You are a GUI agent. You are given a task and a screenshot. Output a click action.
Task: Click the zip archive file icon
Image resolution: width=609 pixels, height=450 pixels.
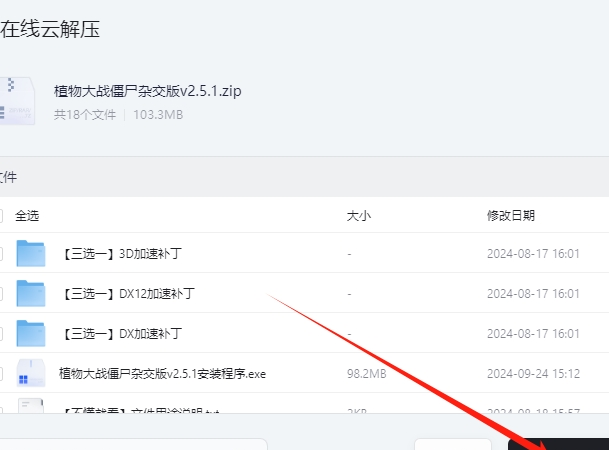[17, 101]
